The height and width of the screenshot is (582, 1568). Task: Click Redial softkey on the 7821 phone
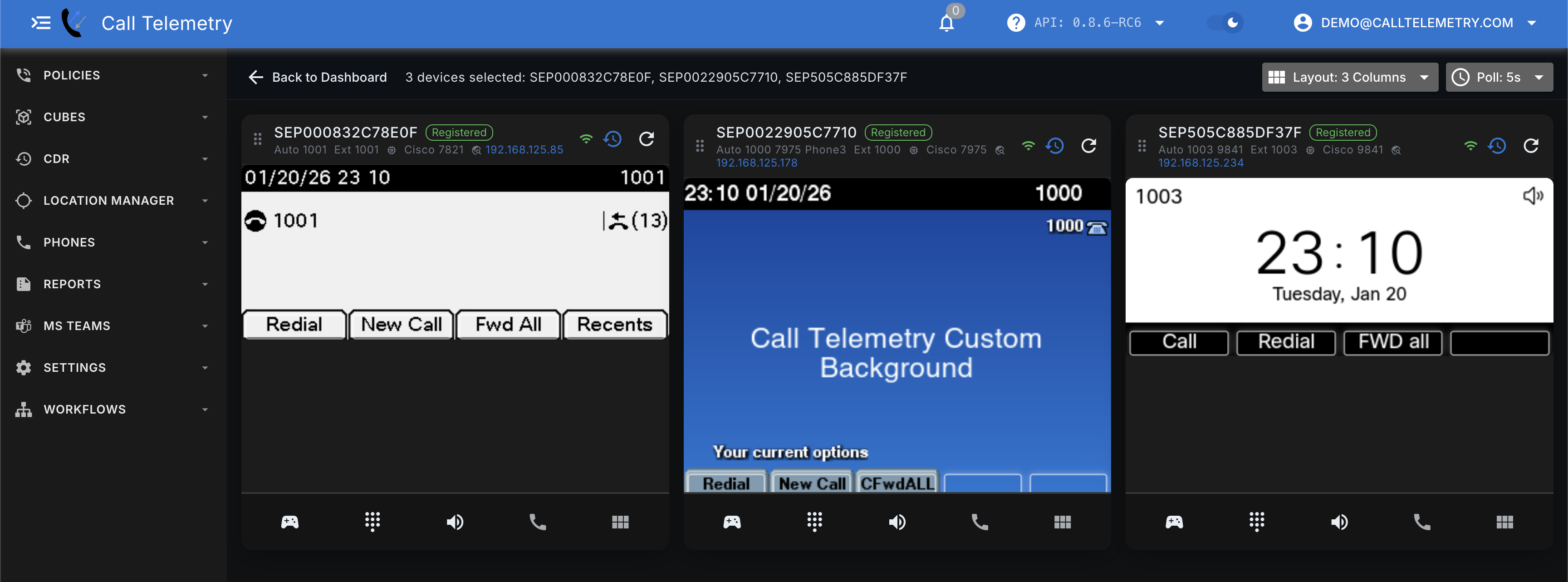294,325
